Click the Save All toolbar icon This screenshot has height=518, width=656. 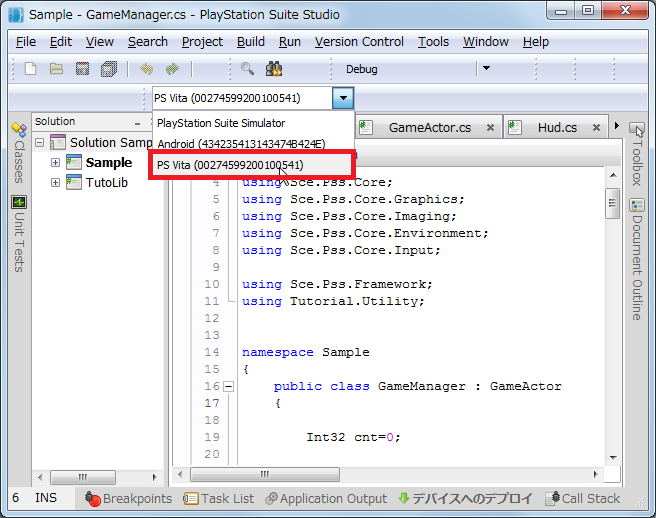(x=109, y=69)
